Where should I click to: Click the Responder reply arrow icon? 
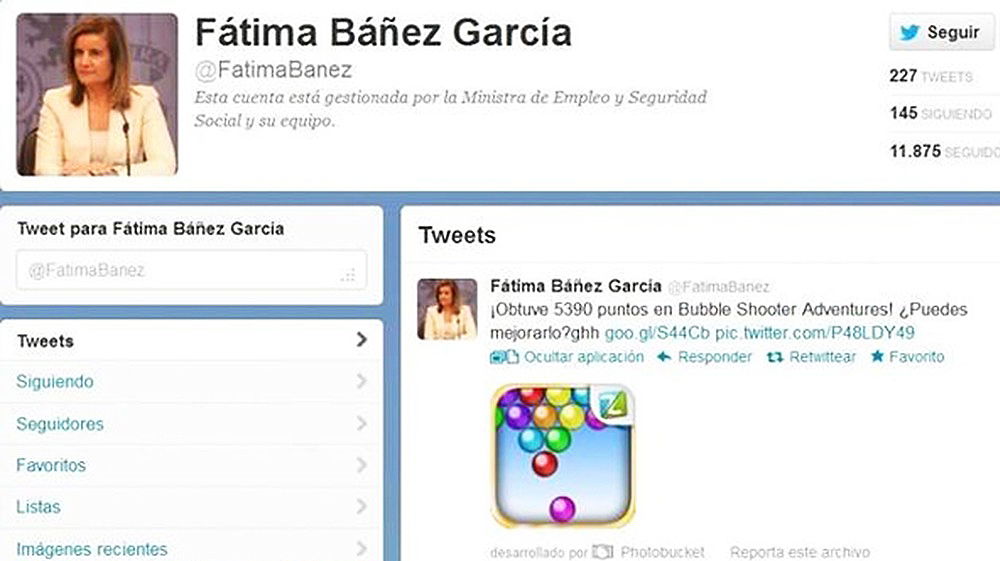664,357
